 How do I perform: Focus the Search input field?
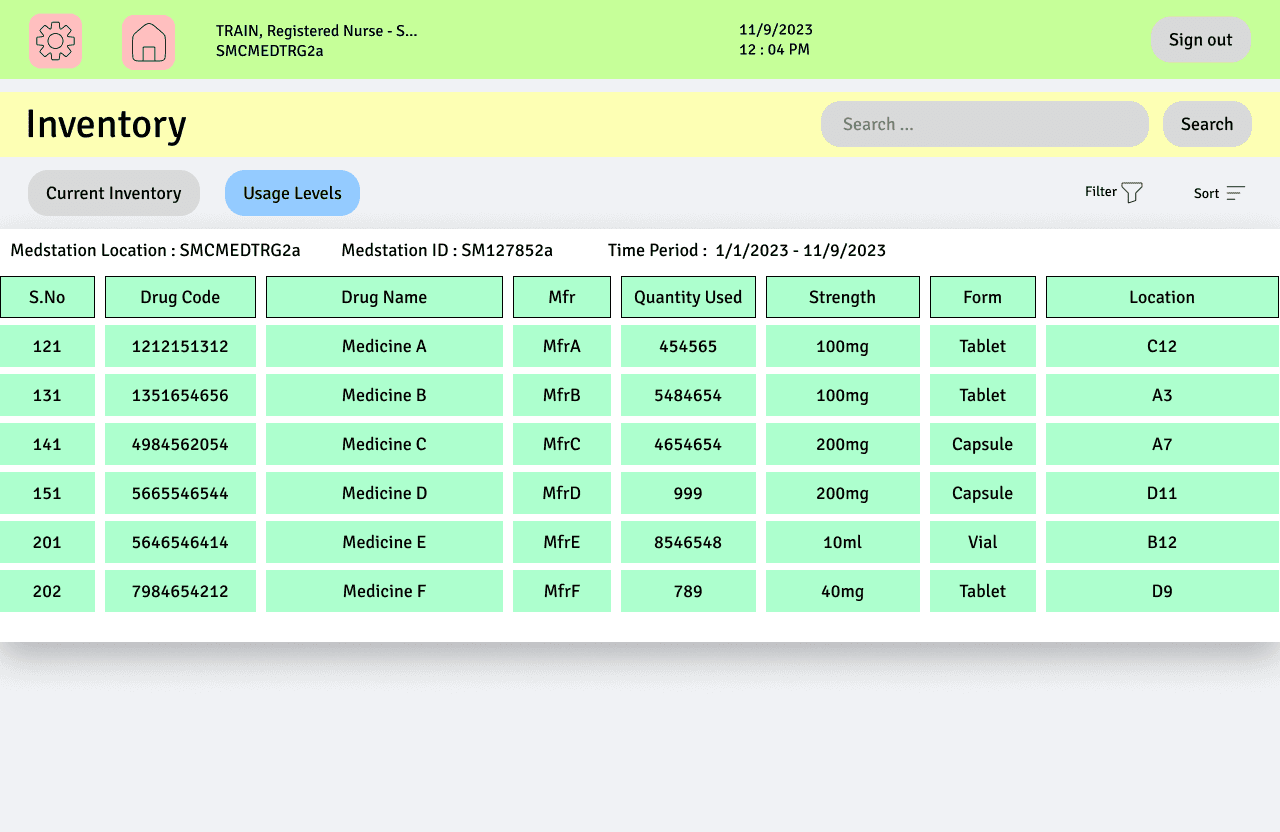click(985, 124)
